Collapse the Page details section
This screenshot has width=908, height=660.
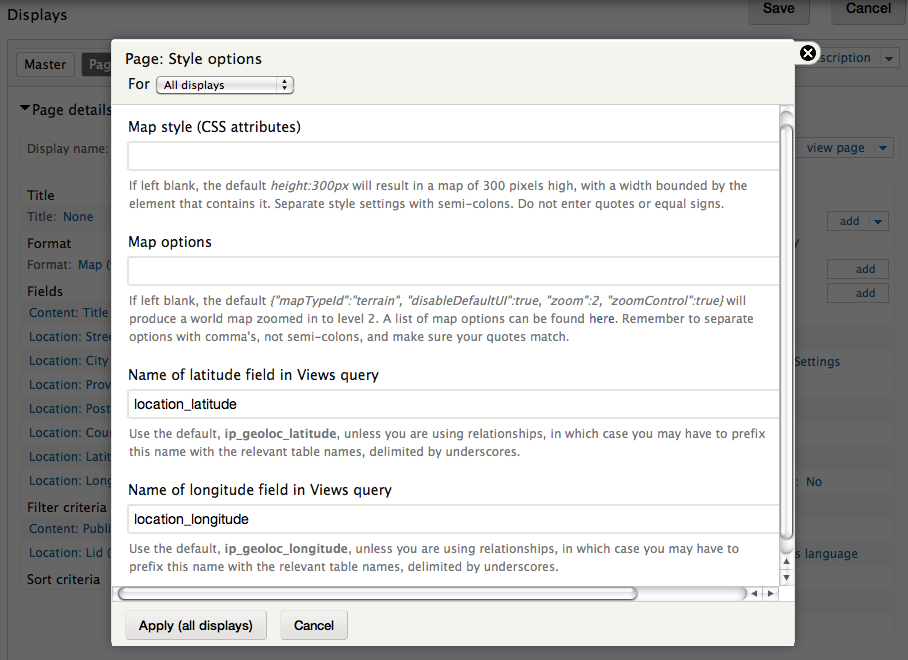[x=24, y=110]
